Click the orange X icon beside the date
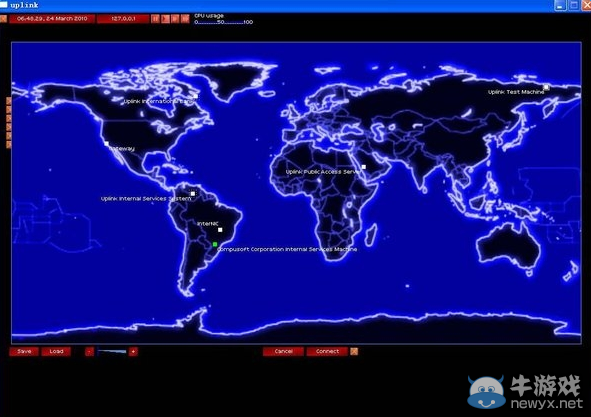 [x=3, y=18]
